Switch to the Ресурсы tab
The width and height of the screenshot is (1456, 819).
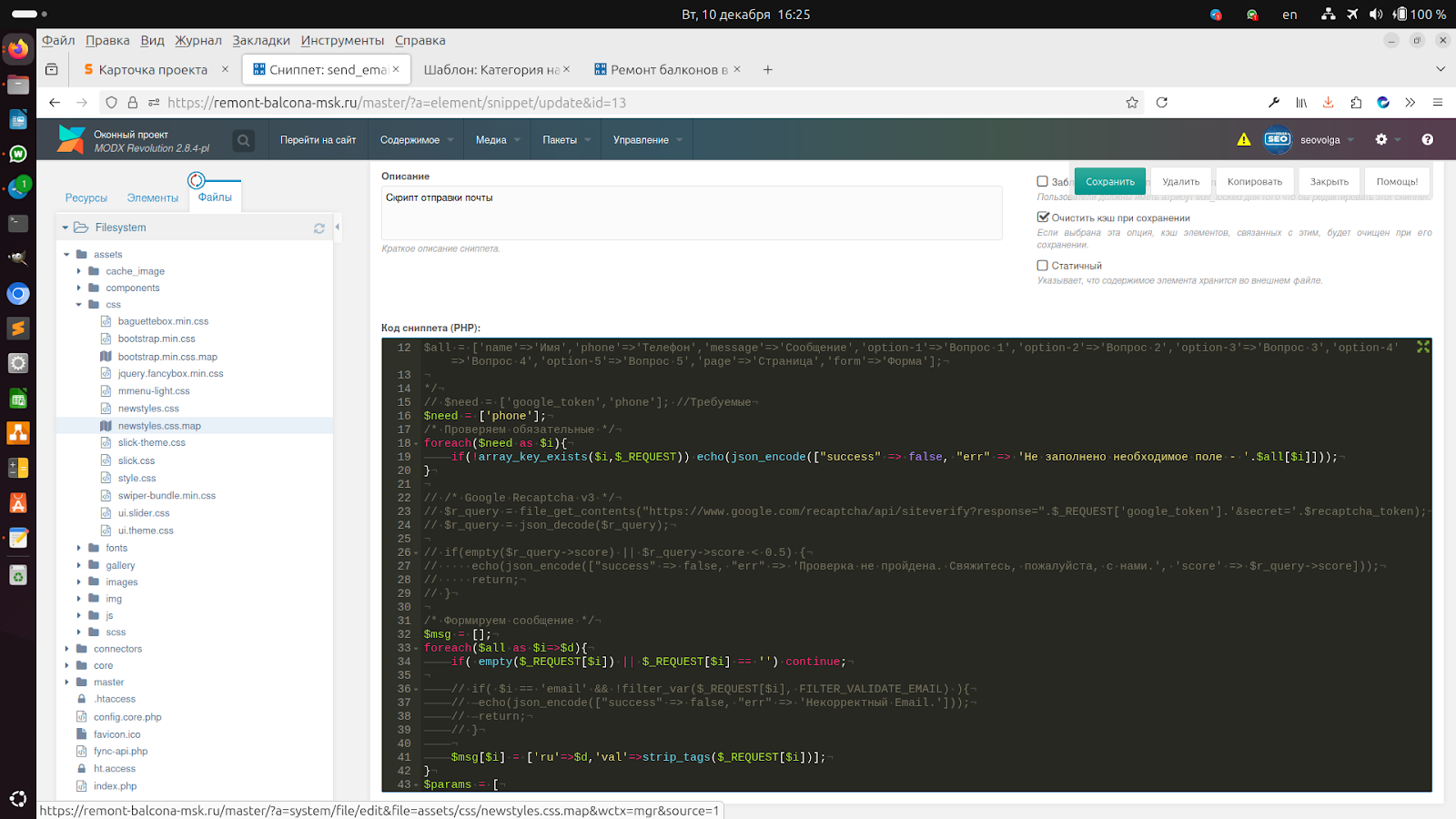click(86, 197)
